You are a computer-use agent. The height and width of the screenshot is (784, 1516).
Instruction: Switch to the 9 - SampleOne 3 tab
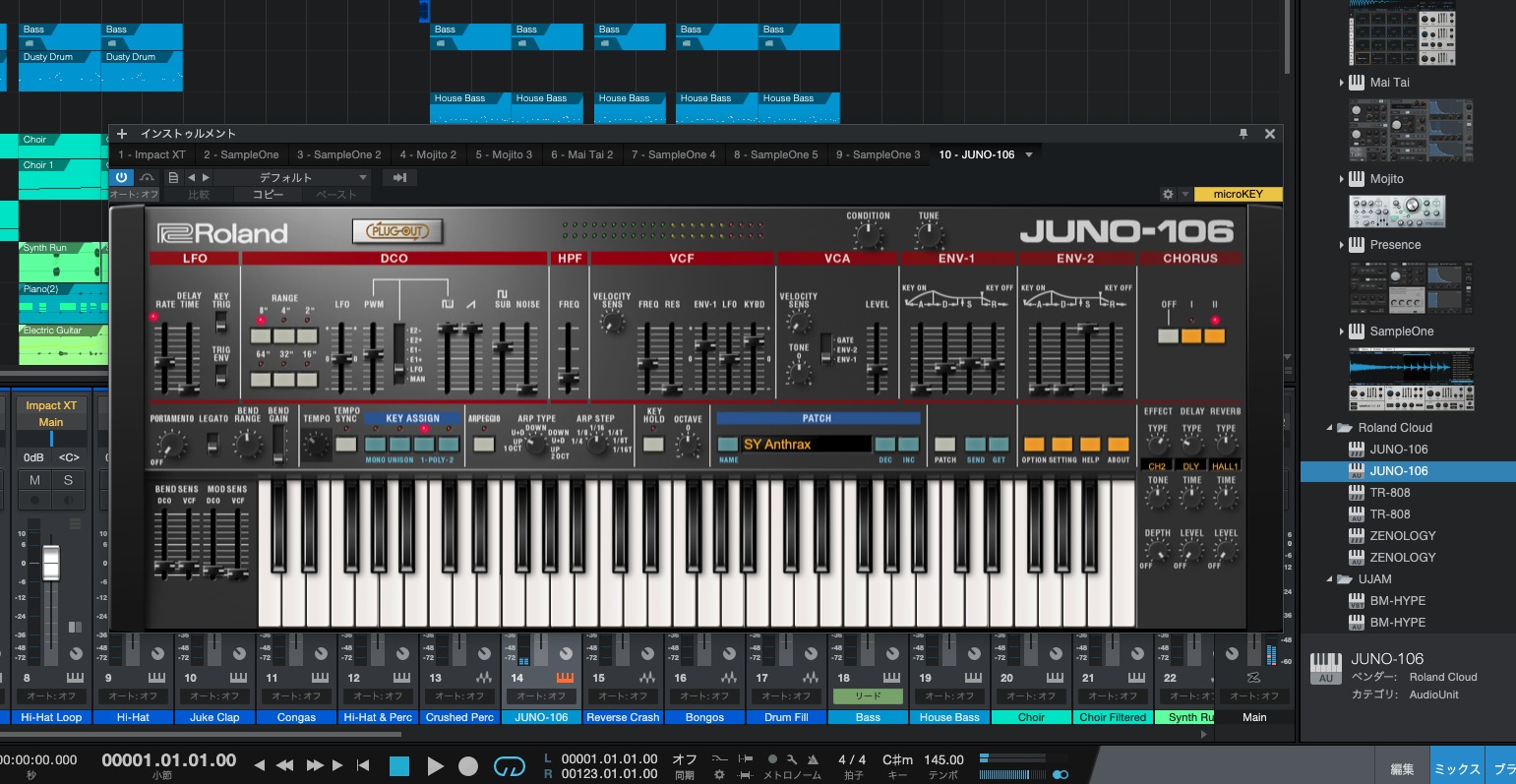point(879,154)
